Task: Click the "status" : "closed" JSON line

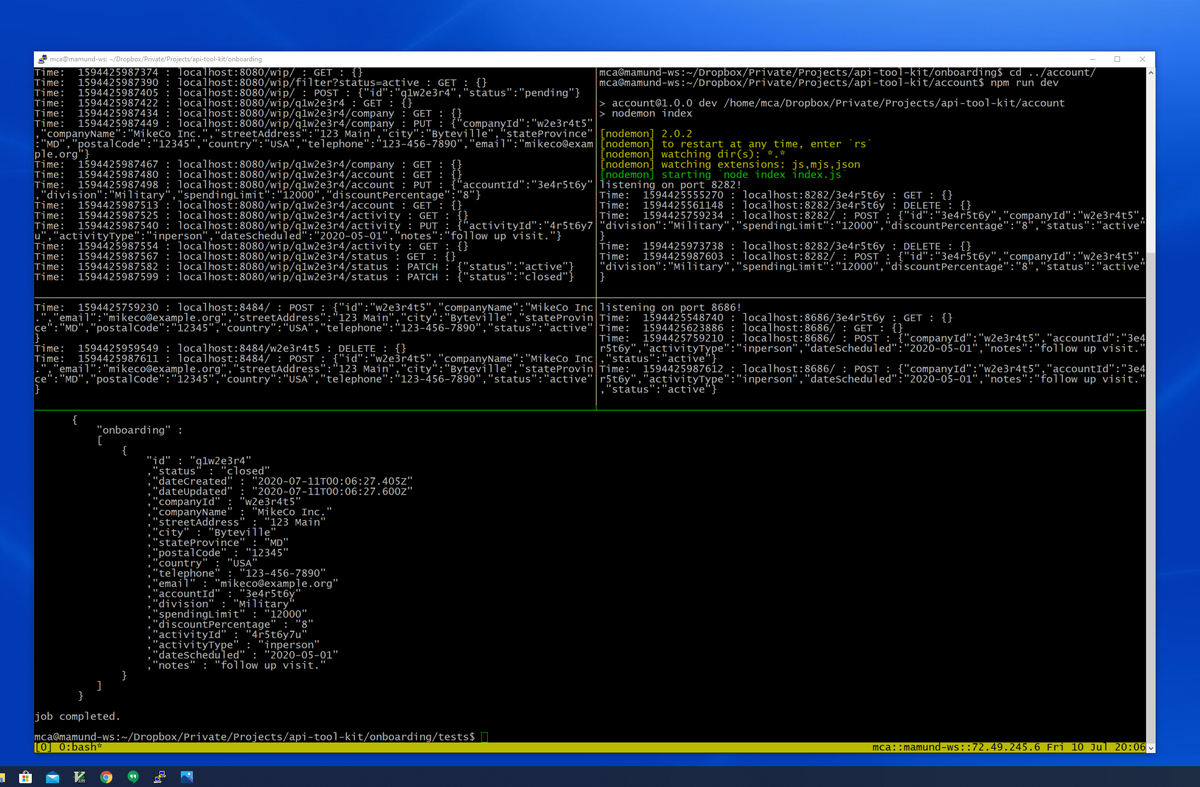Action: tap(207, 470)
